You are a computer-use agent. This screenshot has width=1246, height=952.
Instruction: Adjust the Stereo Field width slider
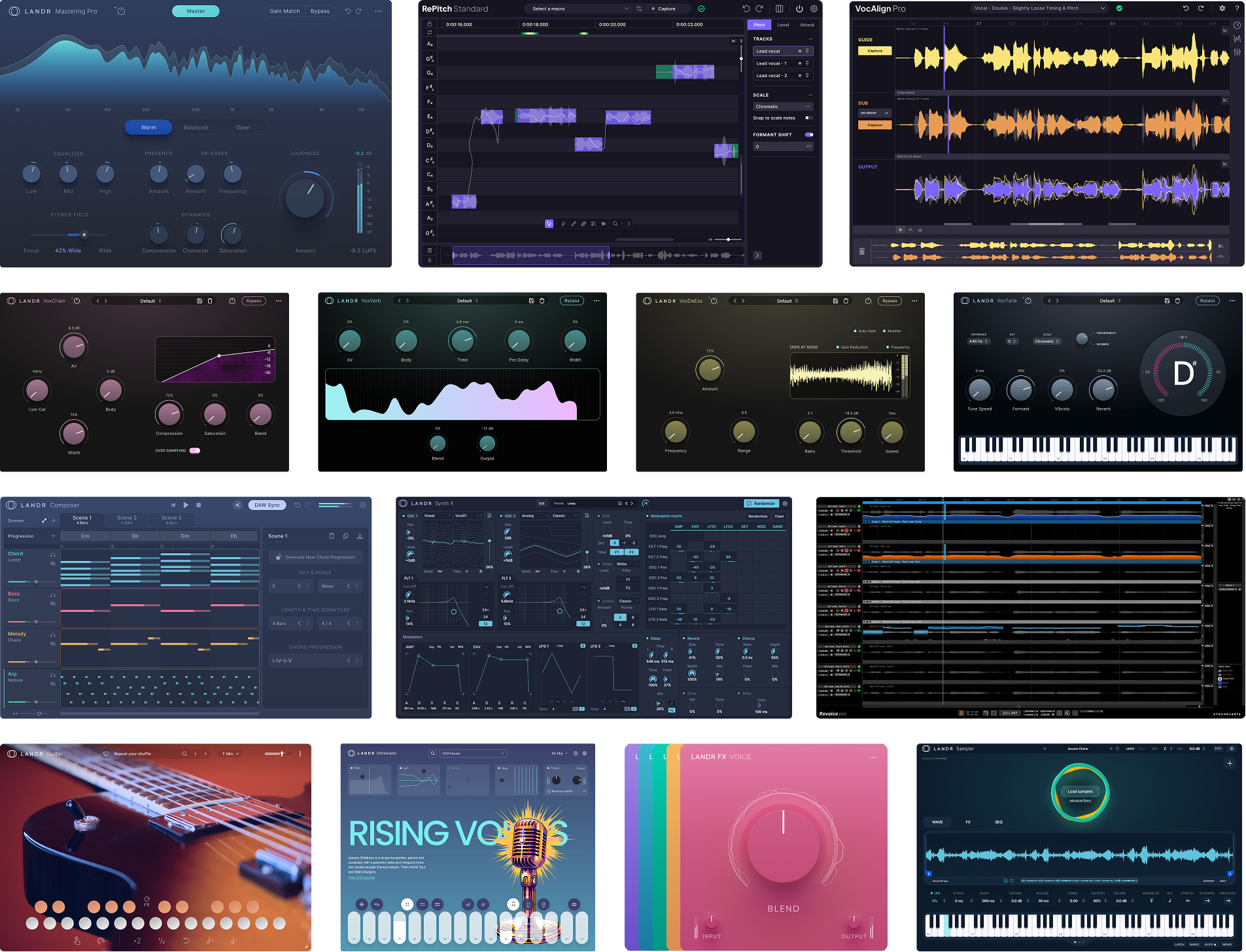(x=84, y=235)
